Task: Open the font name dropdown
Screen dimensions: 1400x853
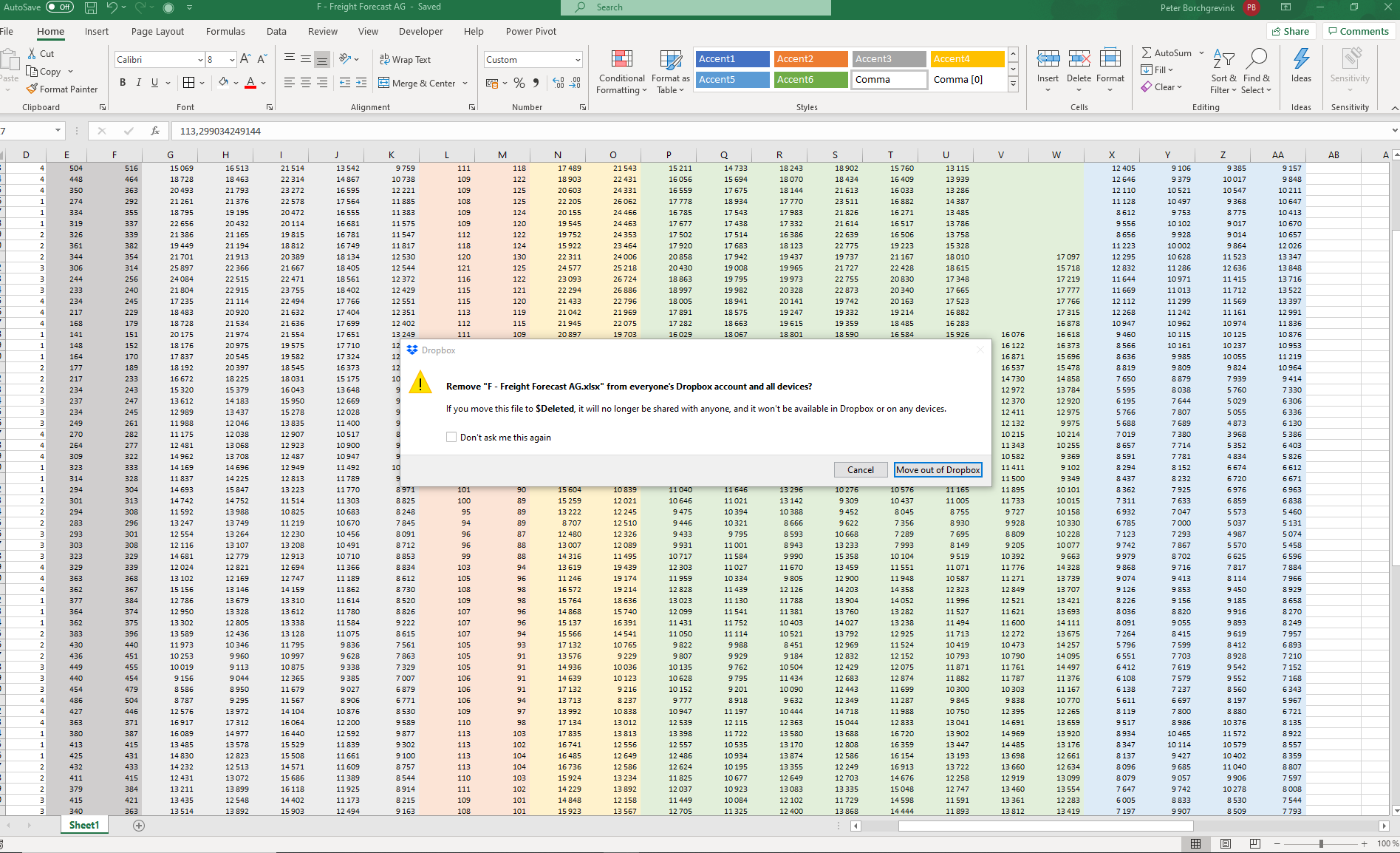Action: pos(200,60)
